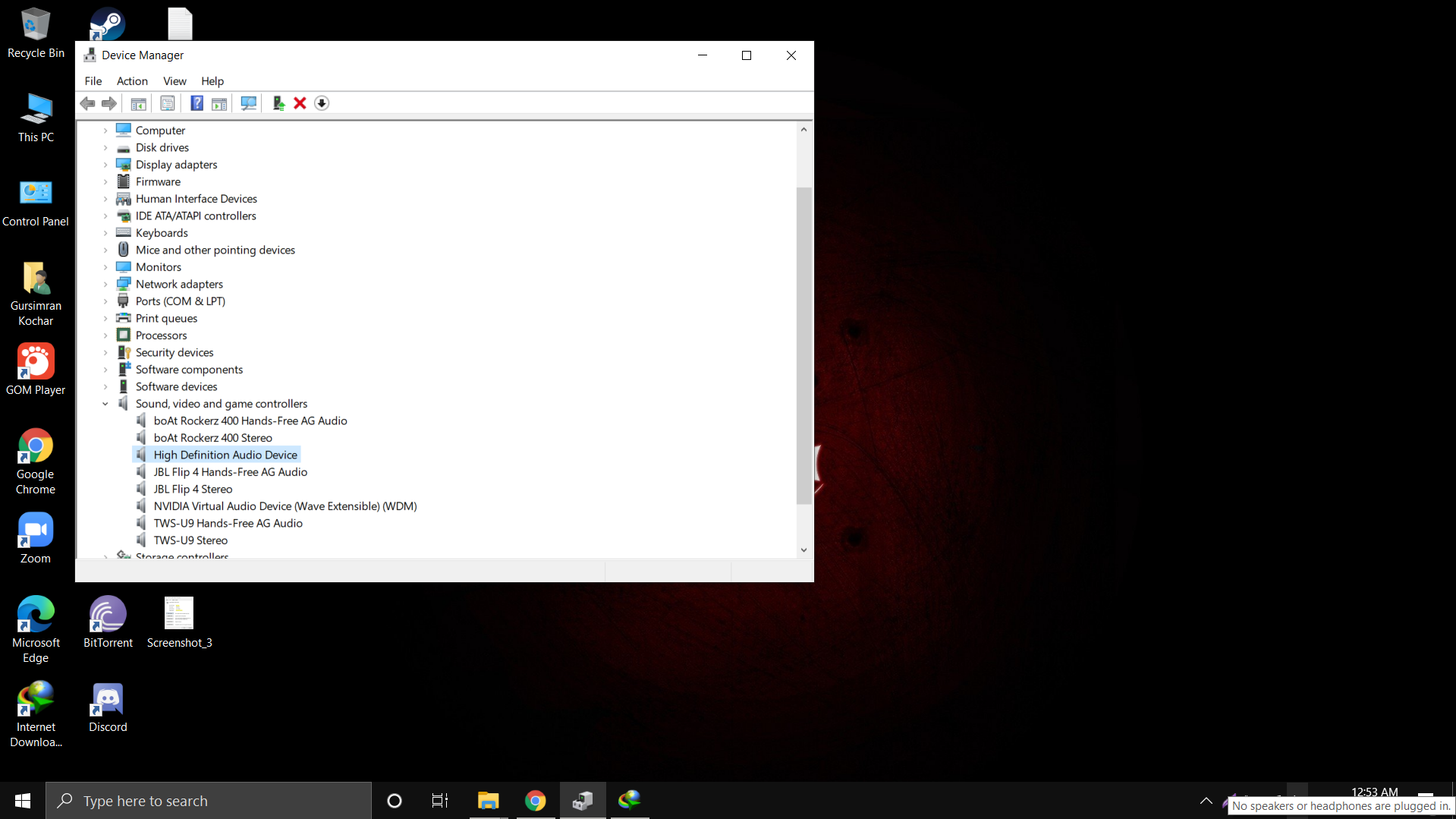Open the View menu
The height and width of the screenshot is (819, 1456).
pos(175,81)
